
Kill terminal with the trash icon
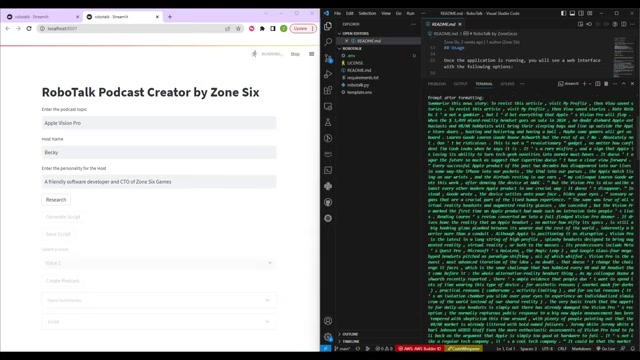(x=606, y=84)
